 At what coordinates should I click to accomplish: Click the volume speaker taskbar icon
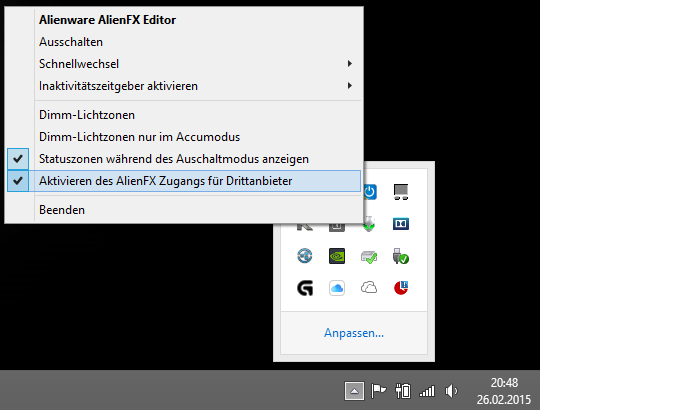click(x=451, y=391)
